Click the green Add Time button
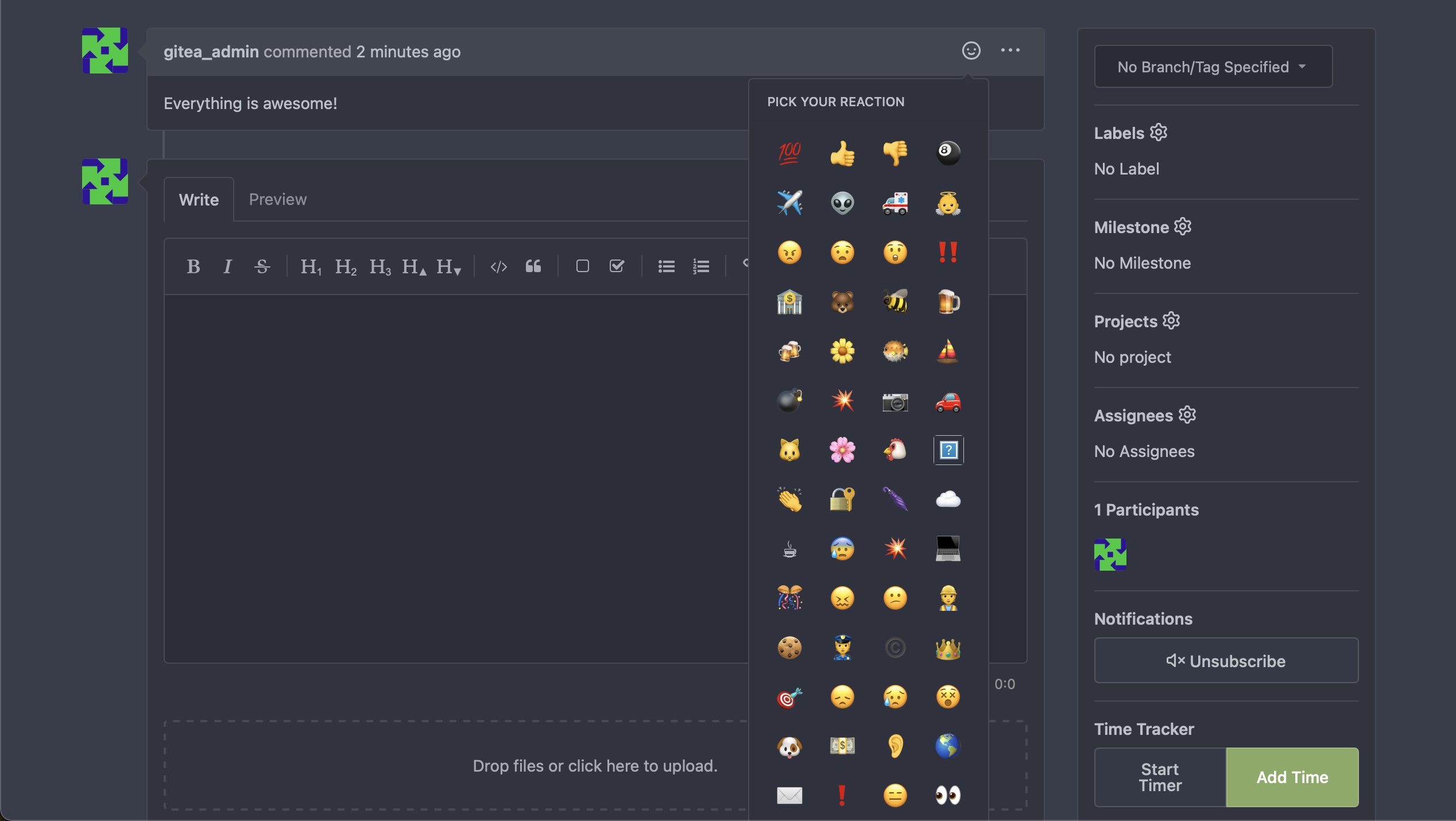The height and width of the screenshot is (821, 1456). click(x=1292, y=777)
